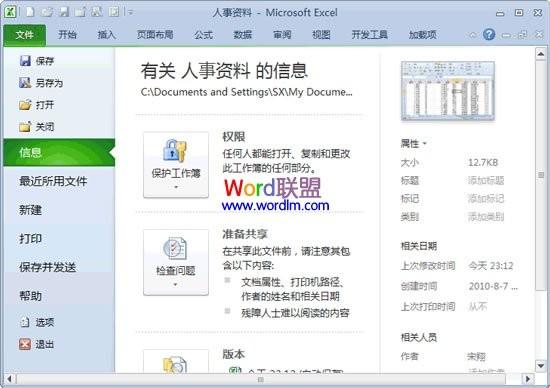Click the workbook window minimize button beside Help

pos(506,35)
